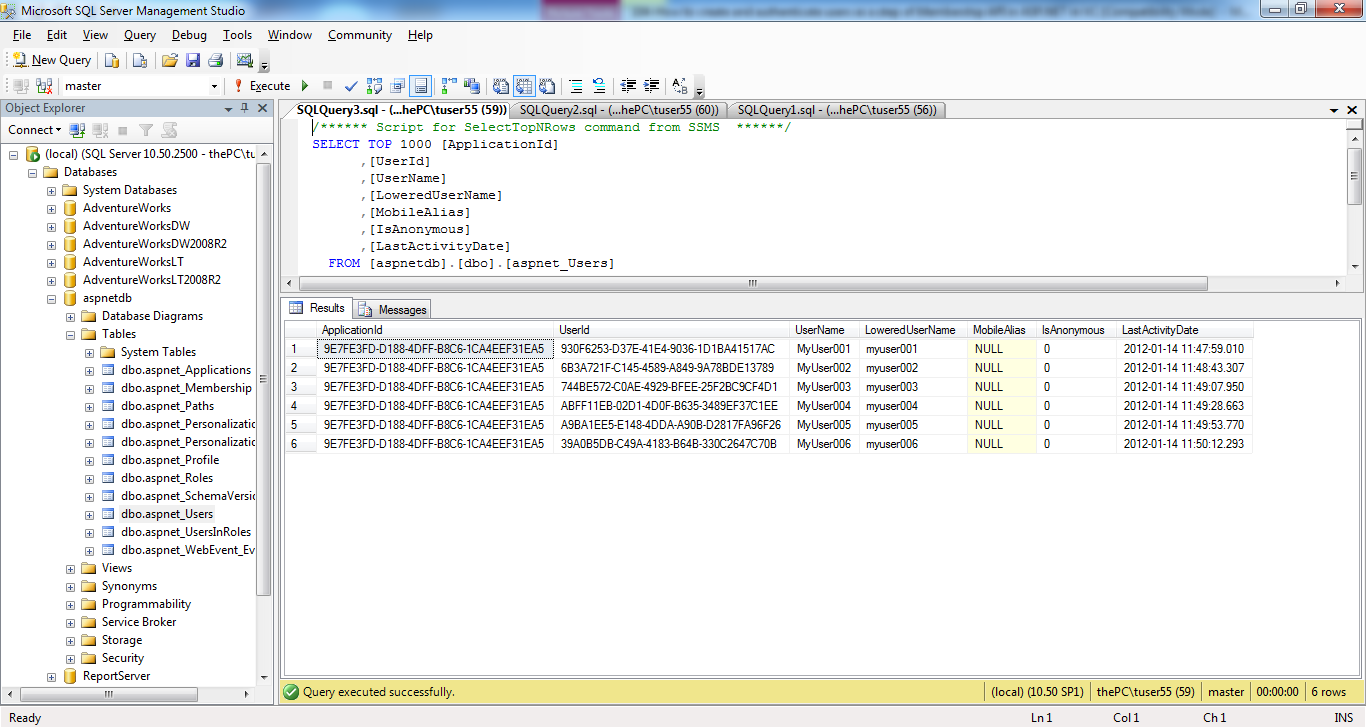Comment out the selected lines
This screenshot has height=728, width=1366.
(x=576, y=86)
